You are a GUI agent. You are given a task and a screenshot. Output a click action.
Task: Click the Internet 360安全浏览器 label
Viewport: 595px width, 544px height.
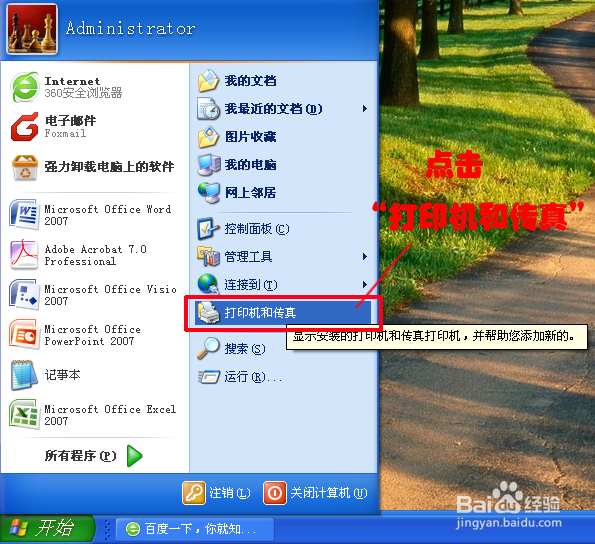point(83,87)
